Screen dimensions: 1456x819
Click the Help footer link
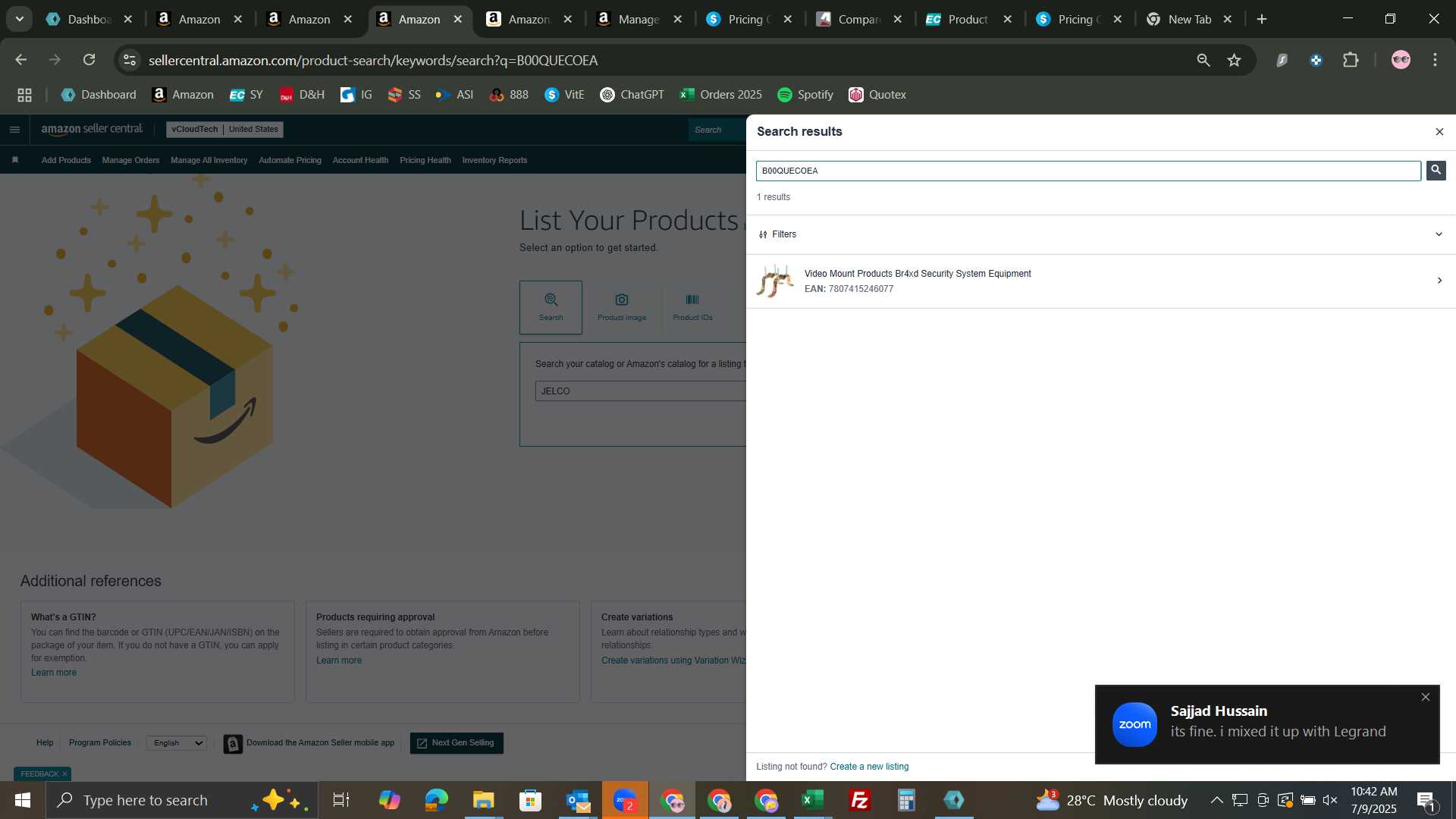45,743
